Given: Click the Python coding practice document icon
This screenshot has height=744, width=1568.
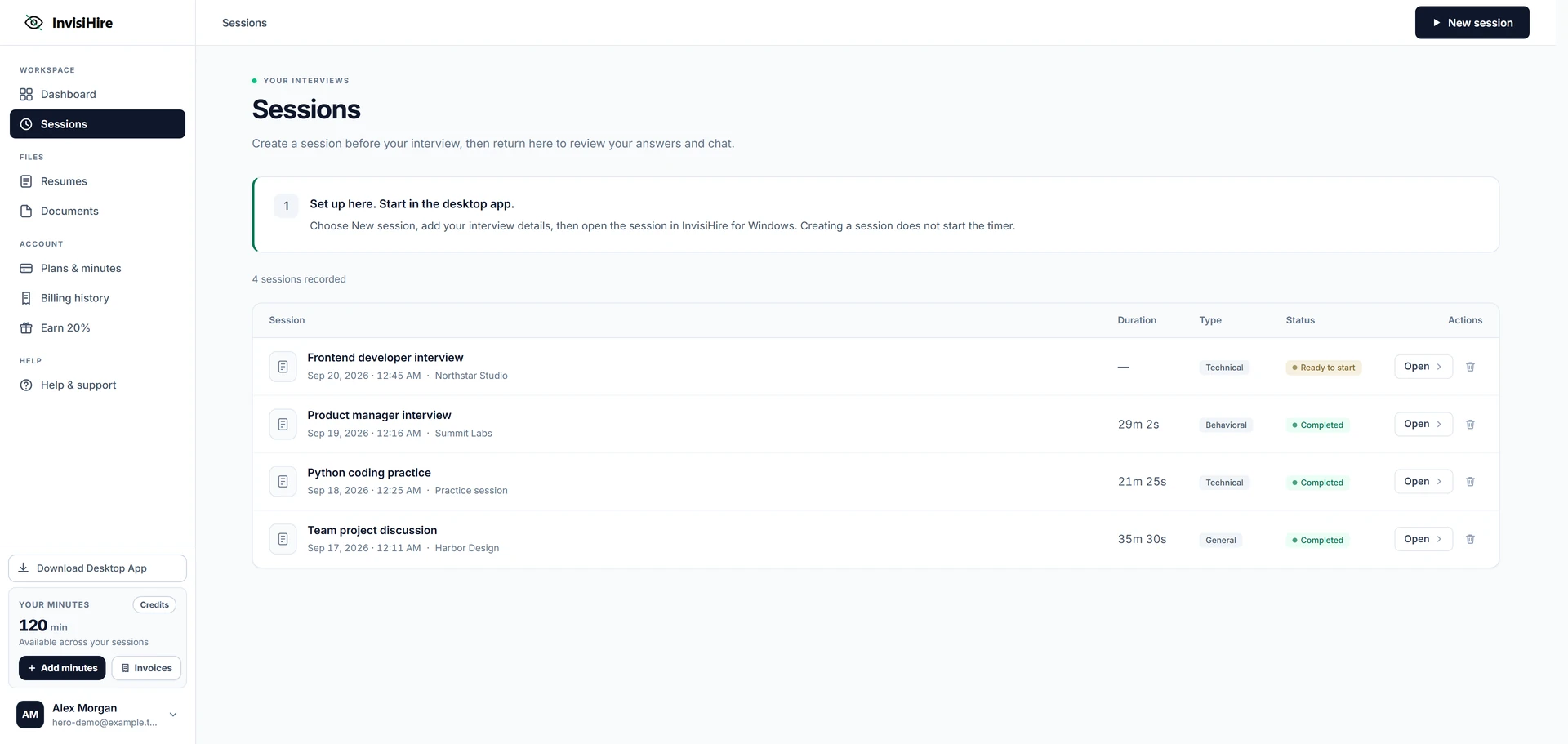Looking at the screenshot, I should tap(283, 482).
